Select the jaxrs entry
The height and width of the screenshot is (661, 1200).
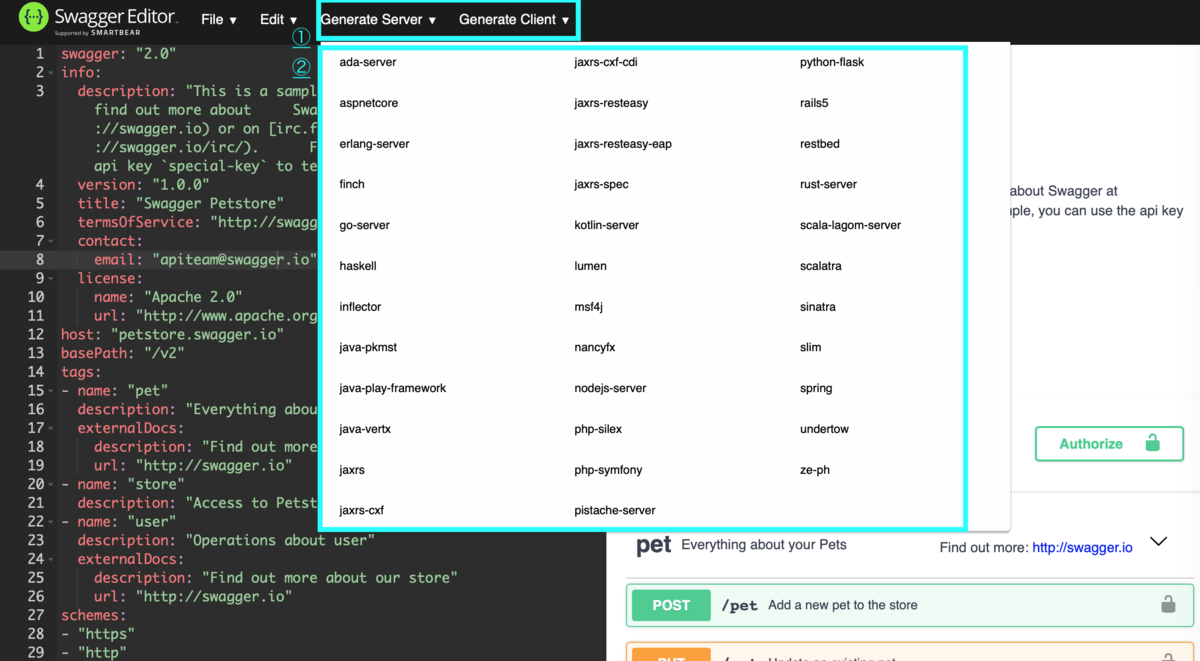(x=352, y=470)
